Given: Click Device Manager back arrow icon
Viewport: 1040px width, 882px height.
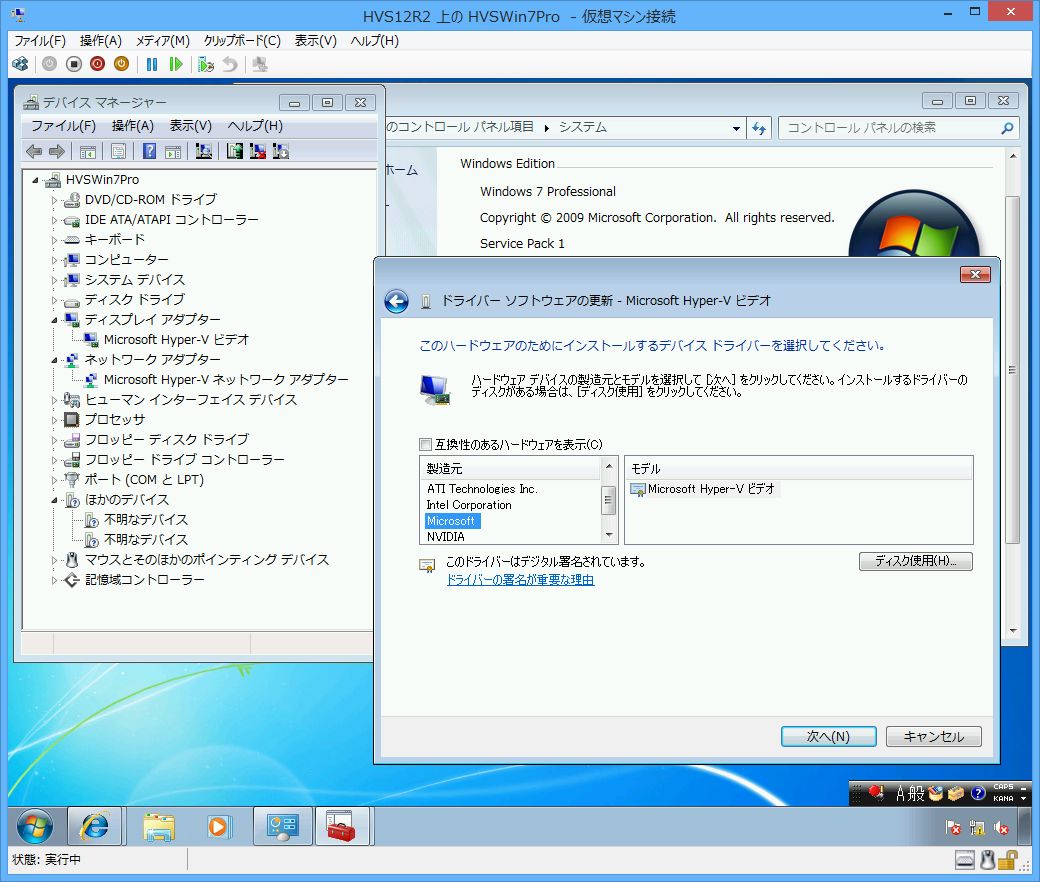Looking at the screenshot, I should coord(34,152).
